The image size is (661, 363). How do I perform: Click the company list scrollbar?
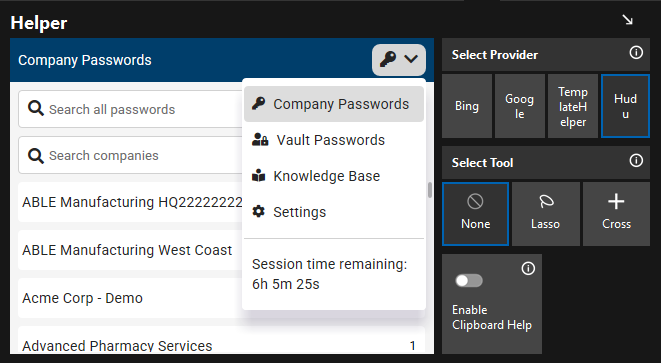[x=430, y=190]
